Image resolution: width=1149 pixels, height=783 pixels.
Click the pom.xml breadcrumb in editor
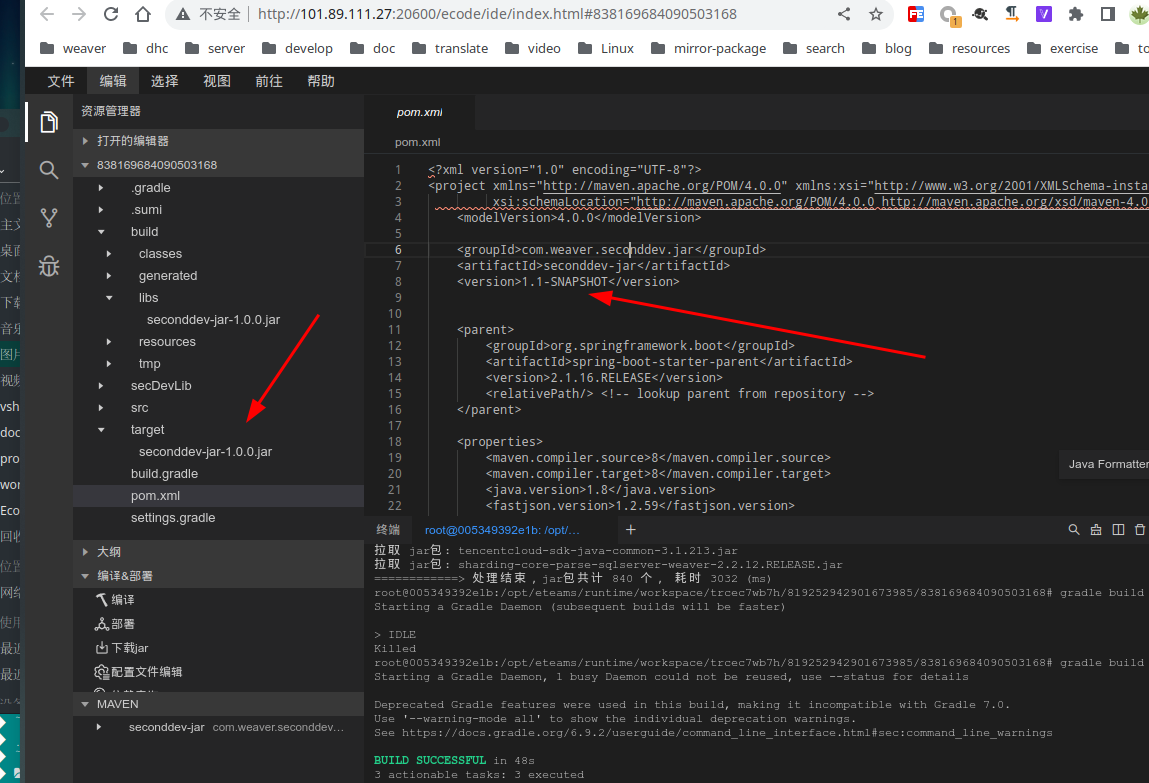417,142
